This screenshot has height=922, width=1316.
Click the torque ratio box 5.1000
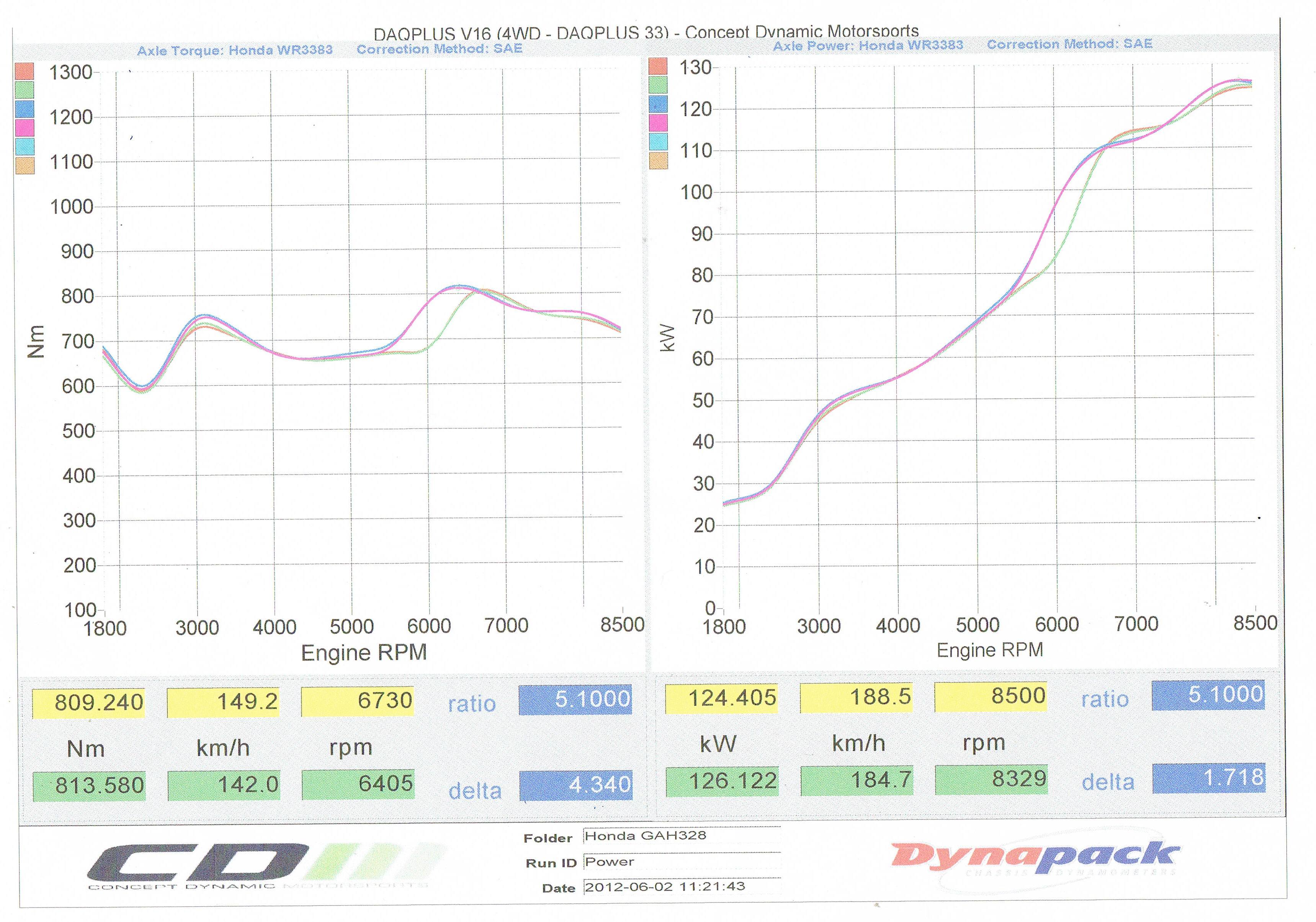click(x=575, y=700)
